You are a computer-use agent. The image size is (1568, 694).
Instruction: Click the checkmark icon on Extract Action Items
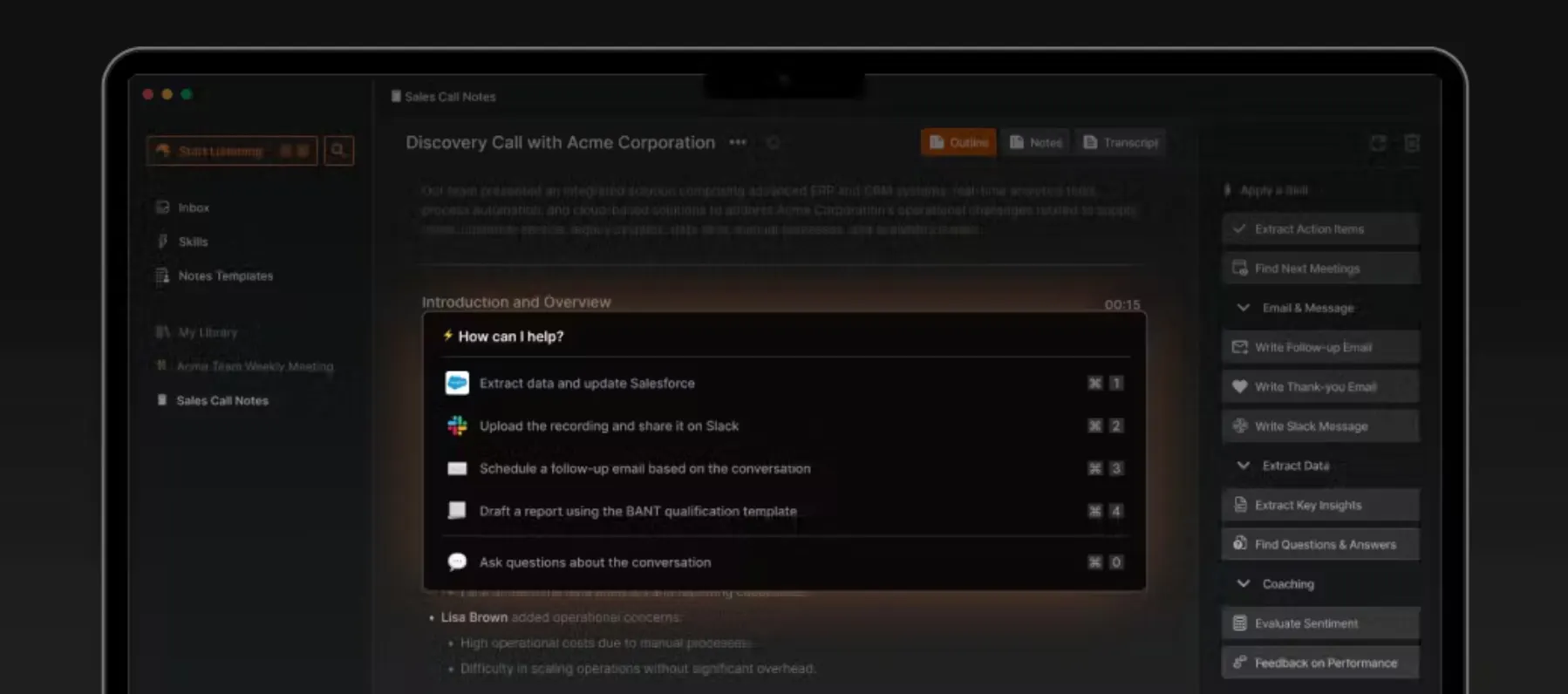coord(1239,228)
